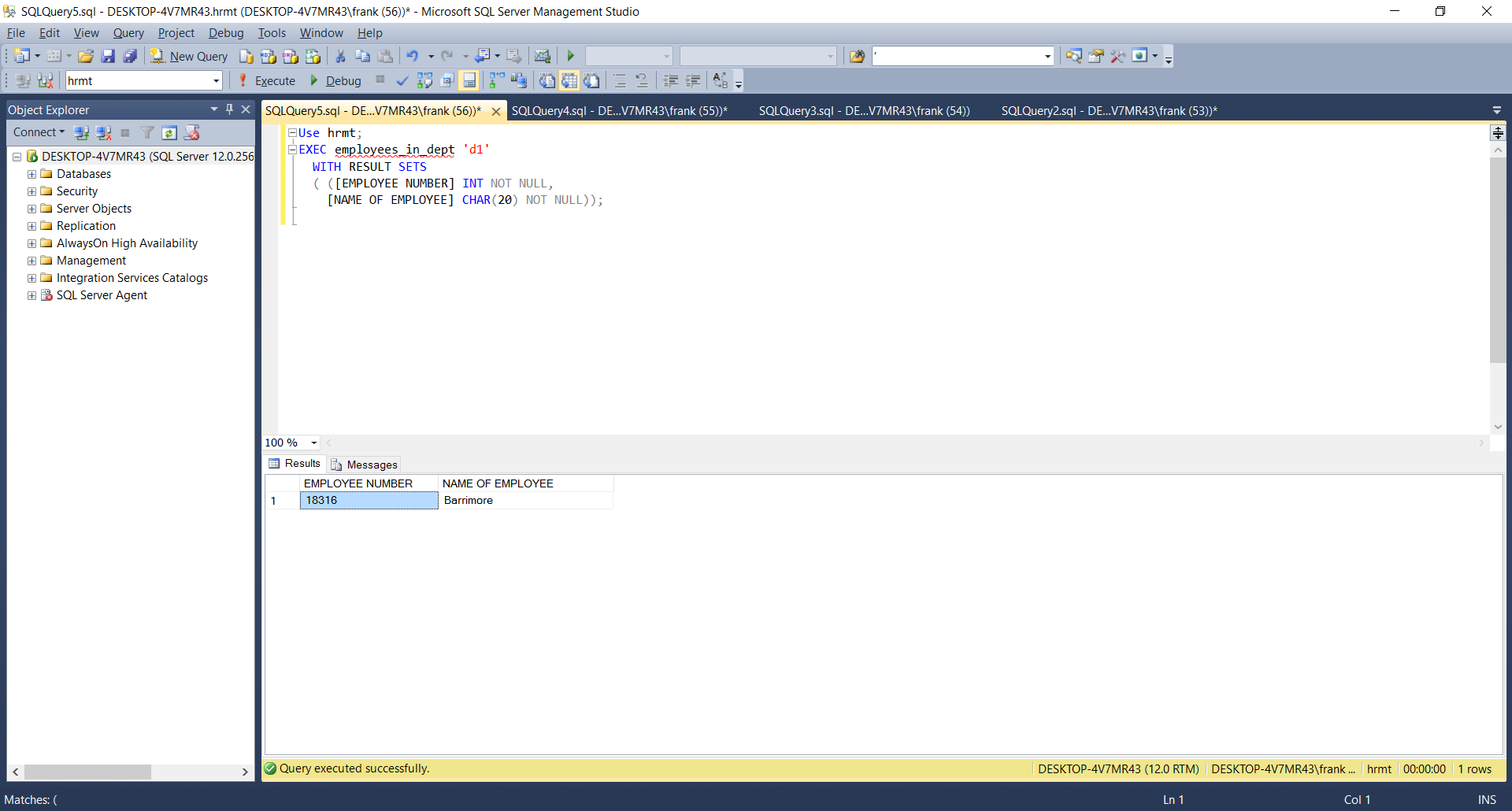1512x811 pixels.
Task: Toggle Include Actual Execution Plan
Action: tap(496, 80)
